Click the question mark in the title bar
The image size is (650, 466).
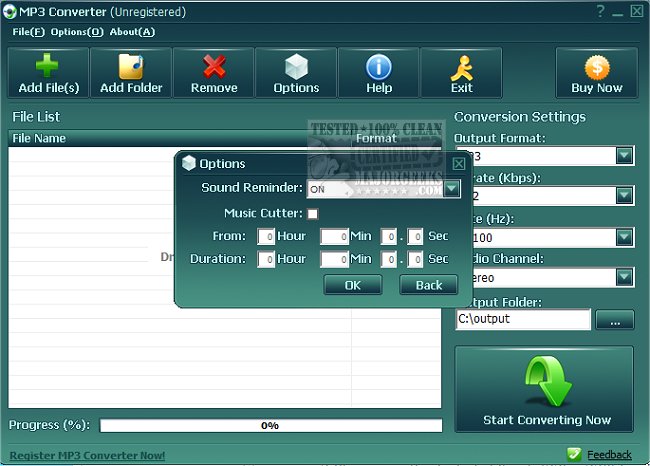(x=600, y=11)
